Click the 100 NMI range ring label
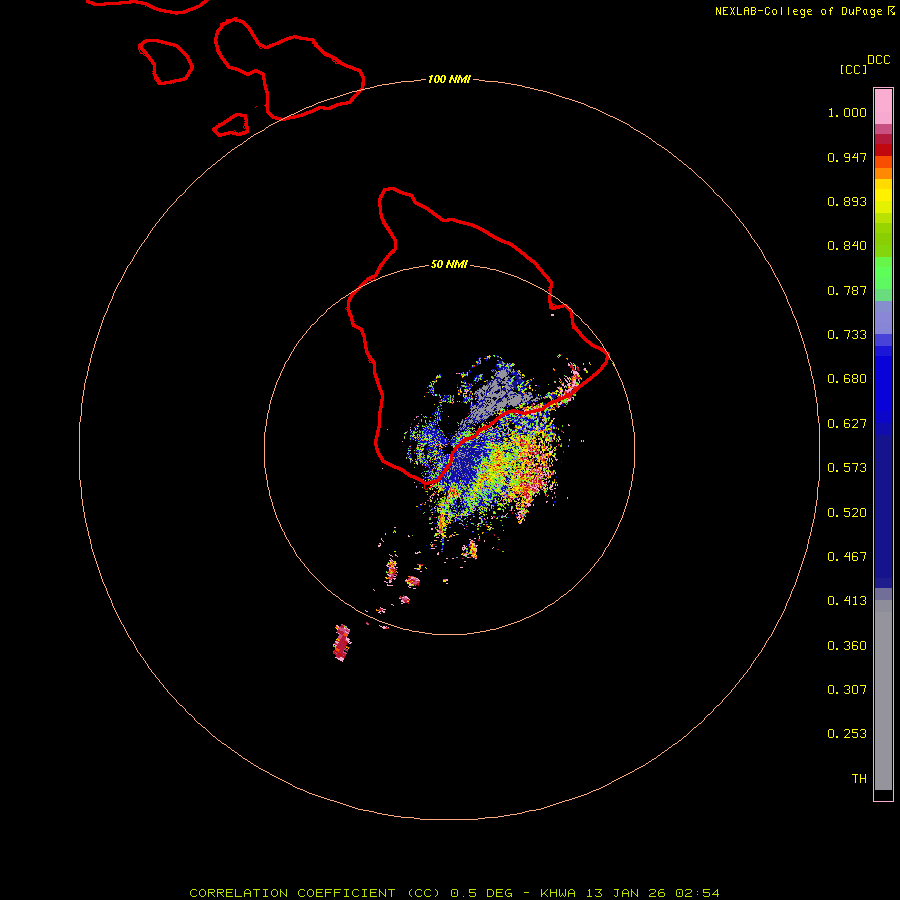Screen dimensions: 900x900 click(449, 79)
